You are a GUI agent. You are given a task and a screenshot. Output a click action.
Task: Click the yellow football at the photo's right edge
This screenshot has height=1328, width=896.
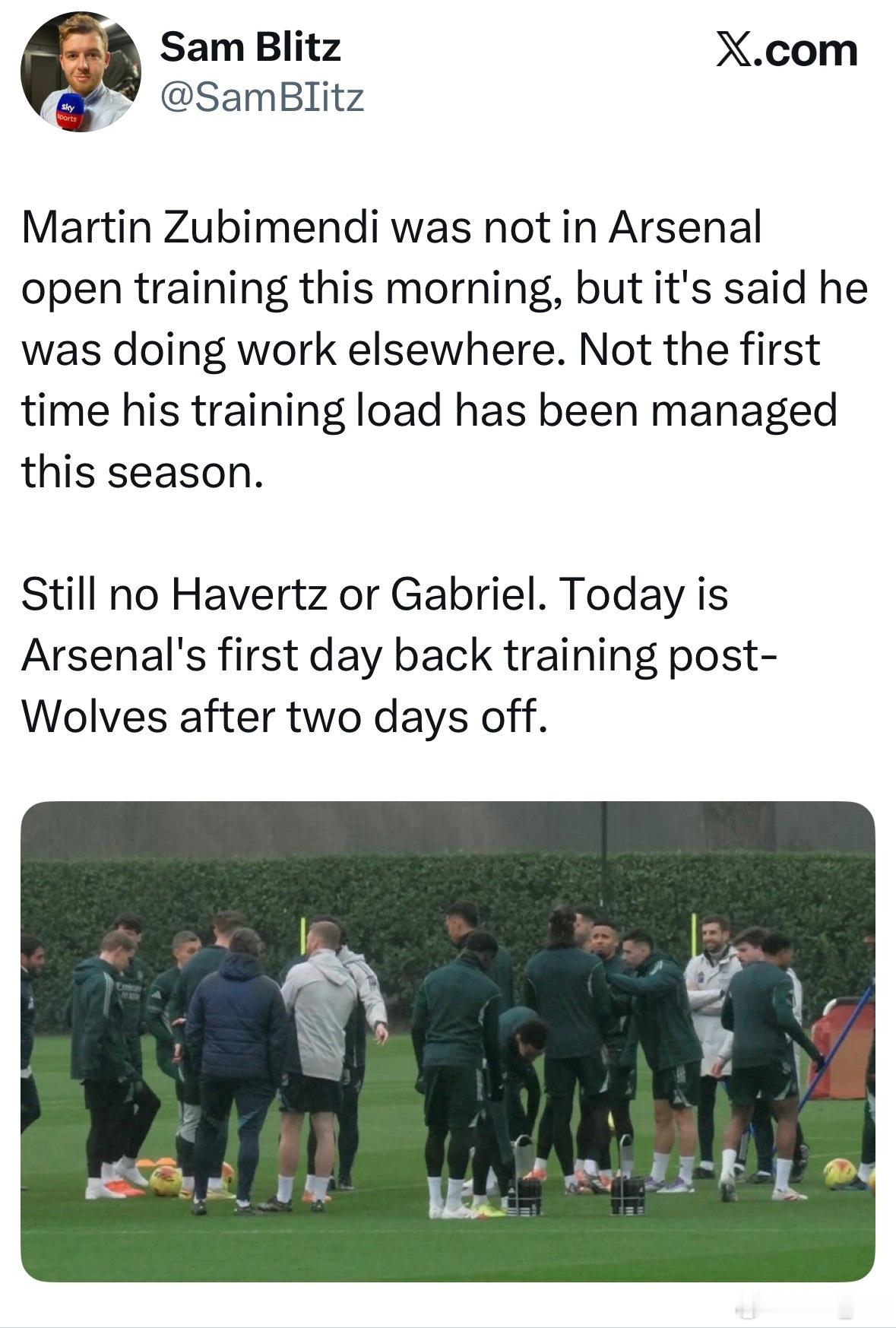(839, 1173)
